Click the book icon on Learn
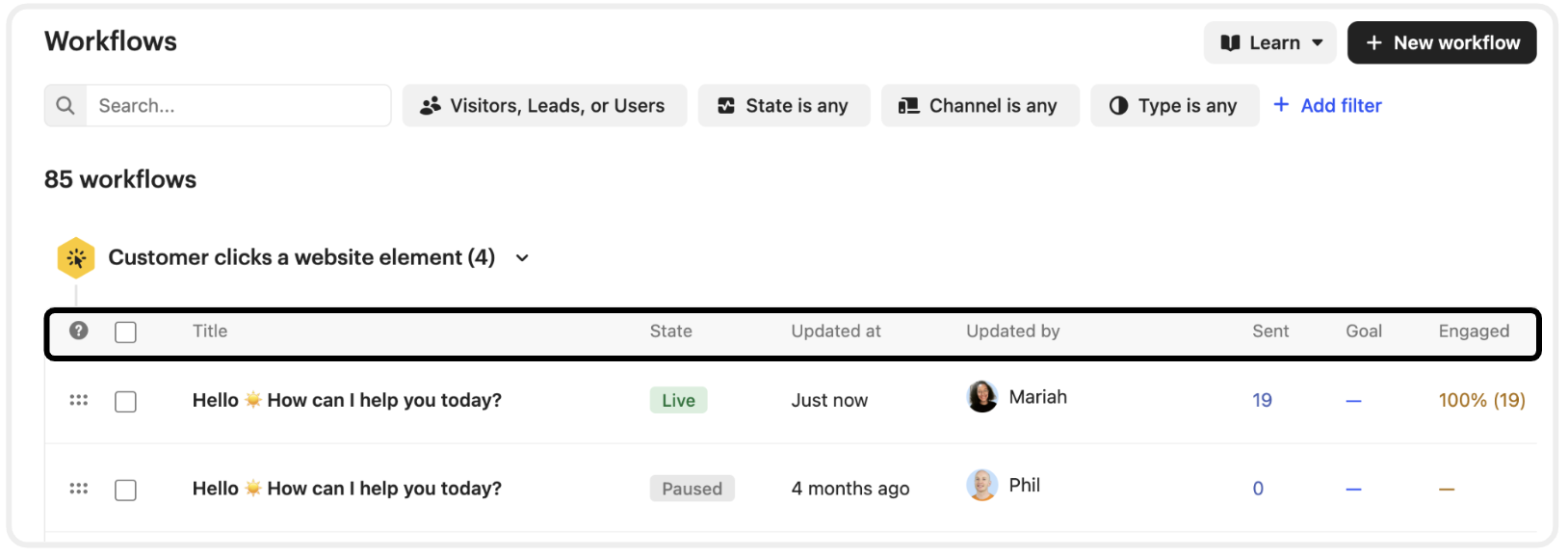The height and width of the screenshot is (557, 1568). coord(1230,42)
